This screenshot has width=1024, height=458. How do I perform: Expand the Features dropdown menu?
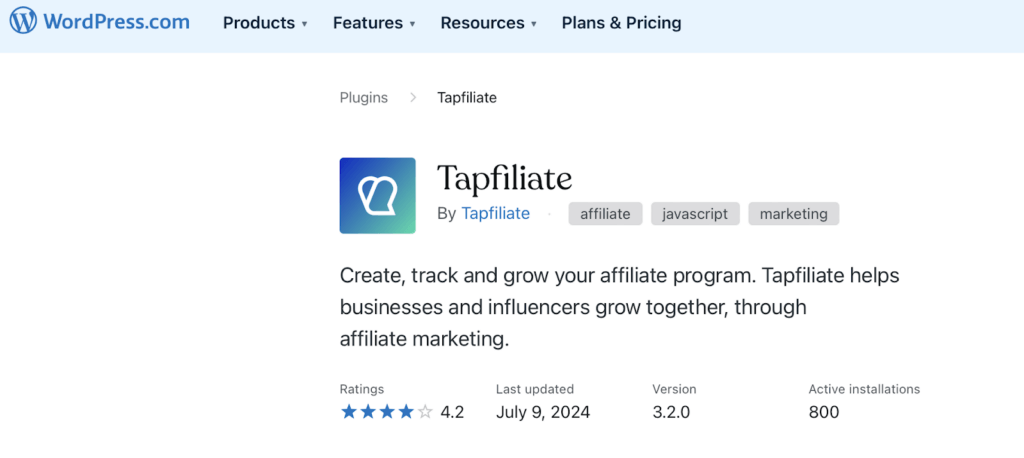[374, 23]
